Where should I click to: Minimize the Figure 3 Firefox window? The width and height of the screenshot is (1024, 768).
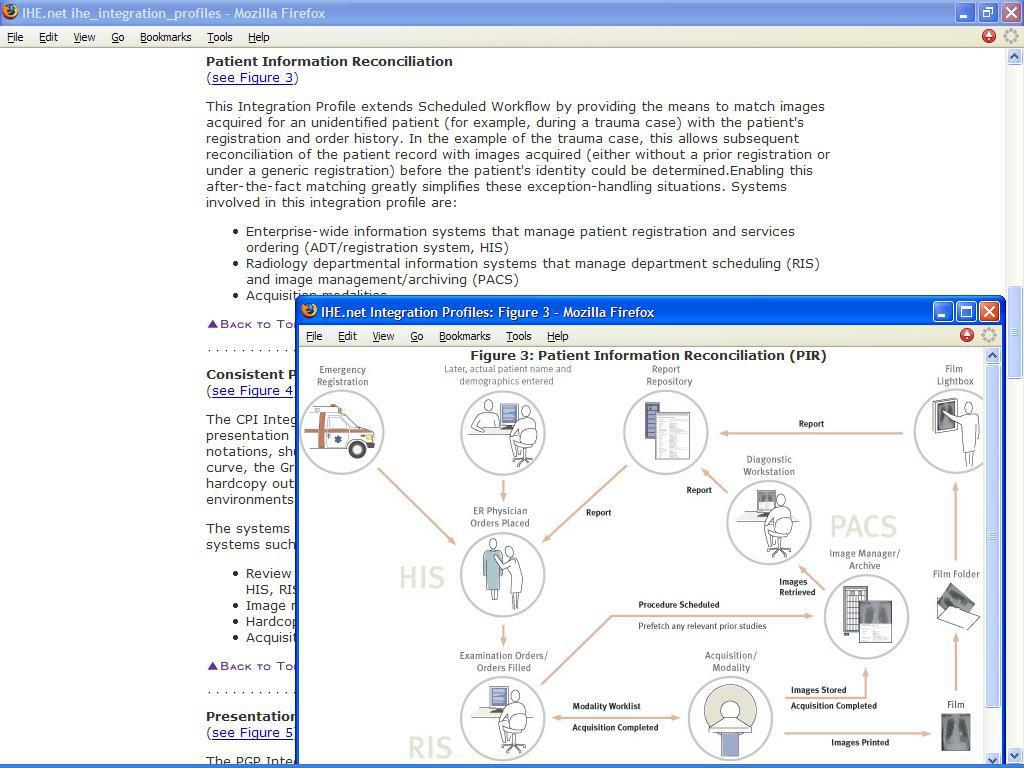942,312
